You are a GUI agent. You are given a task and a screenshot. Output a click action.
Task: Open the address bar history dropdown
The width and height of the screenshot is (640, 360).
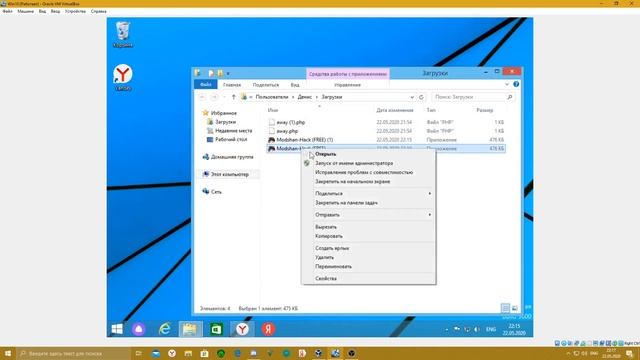tap(412, 97)
